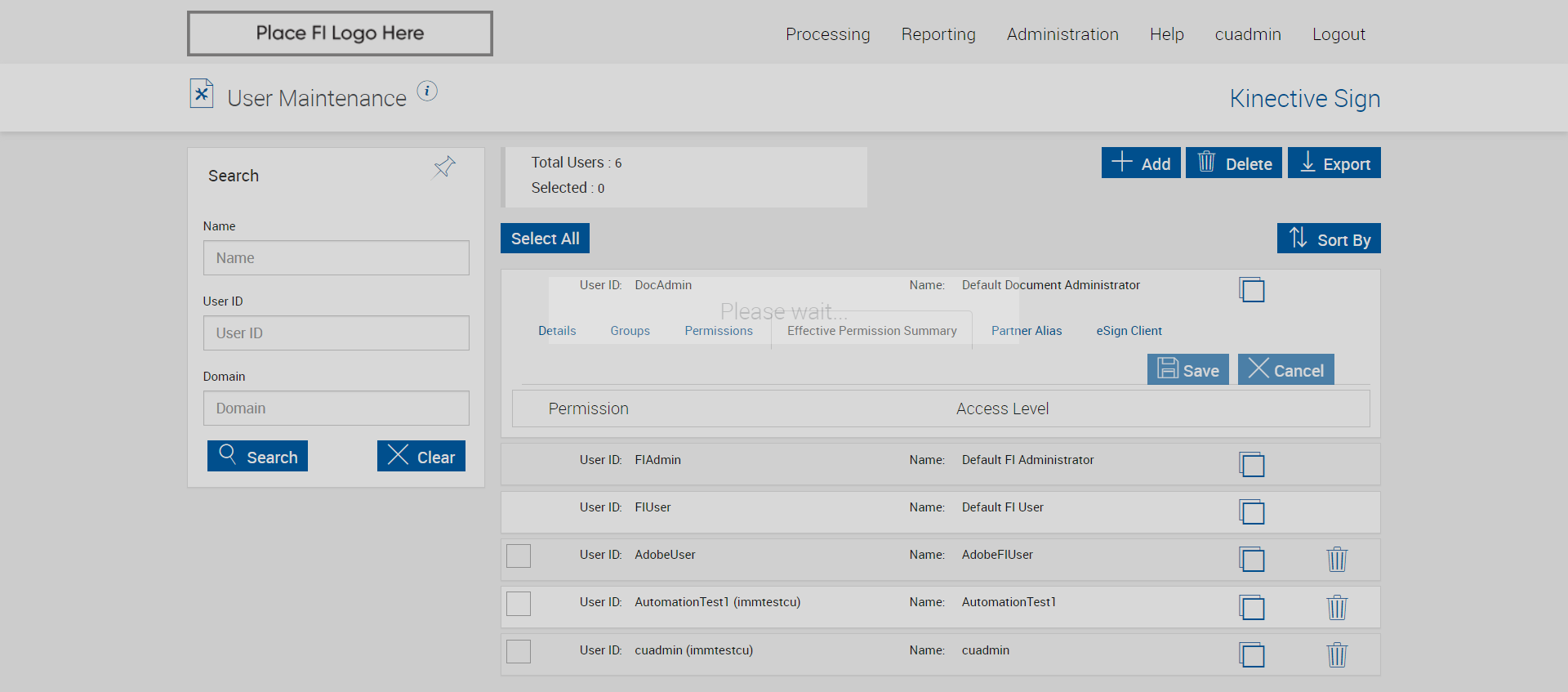Open the Reporting menu

(x=938, y=34)
